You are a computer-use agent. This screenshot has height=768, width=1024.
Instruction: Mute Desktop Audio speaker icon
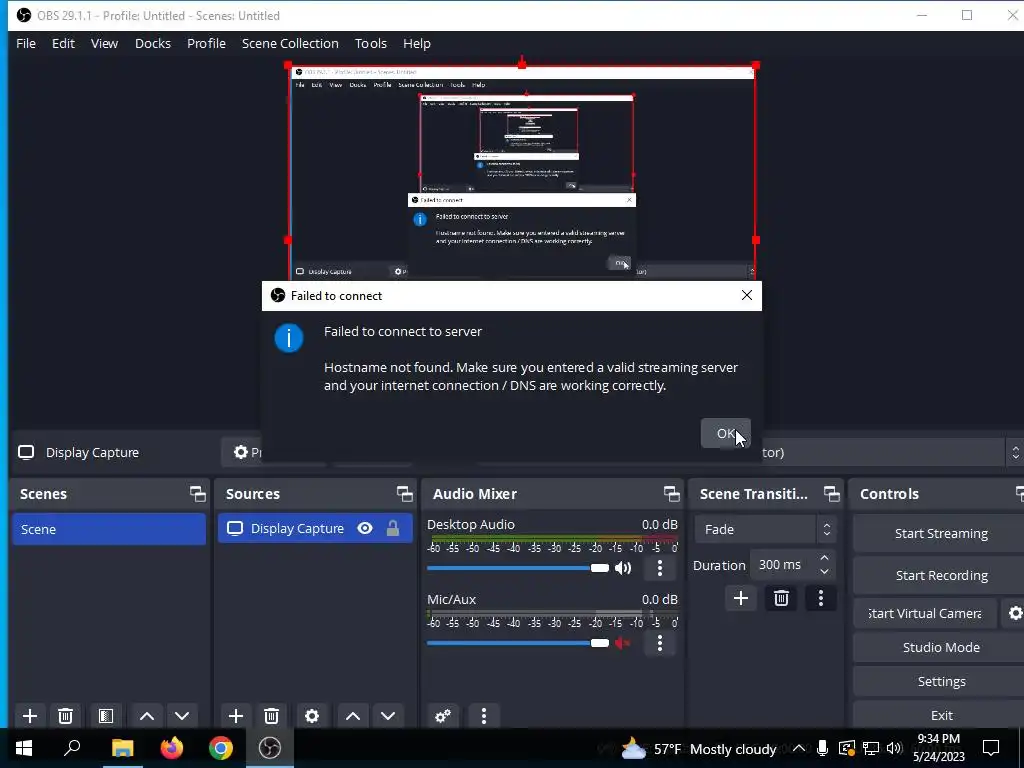coord(623,568)
